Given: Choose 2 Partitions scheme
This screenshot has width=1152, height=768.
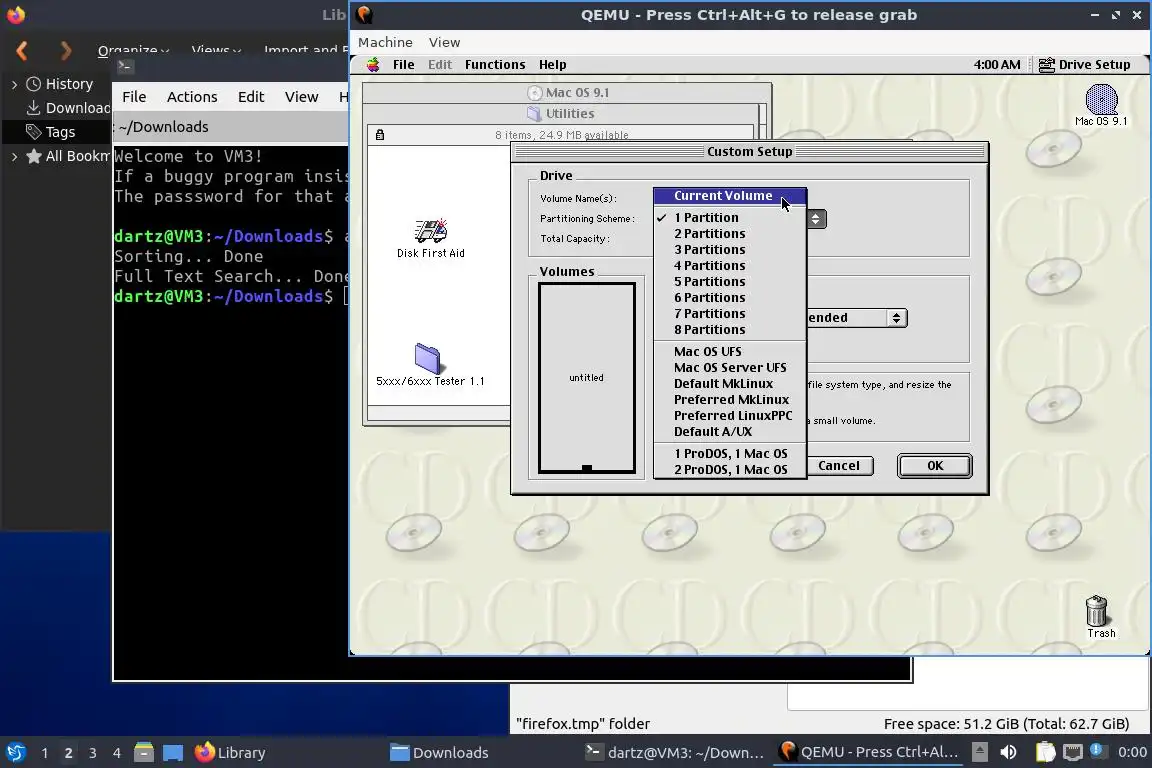Looking at the screenshot, I should point(730,234).
